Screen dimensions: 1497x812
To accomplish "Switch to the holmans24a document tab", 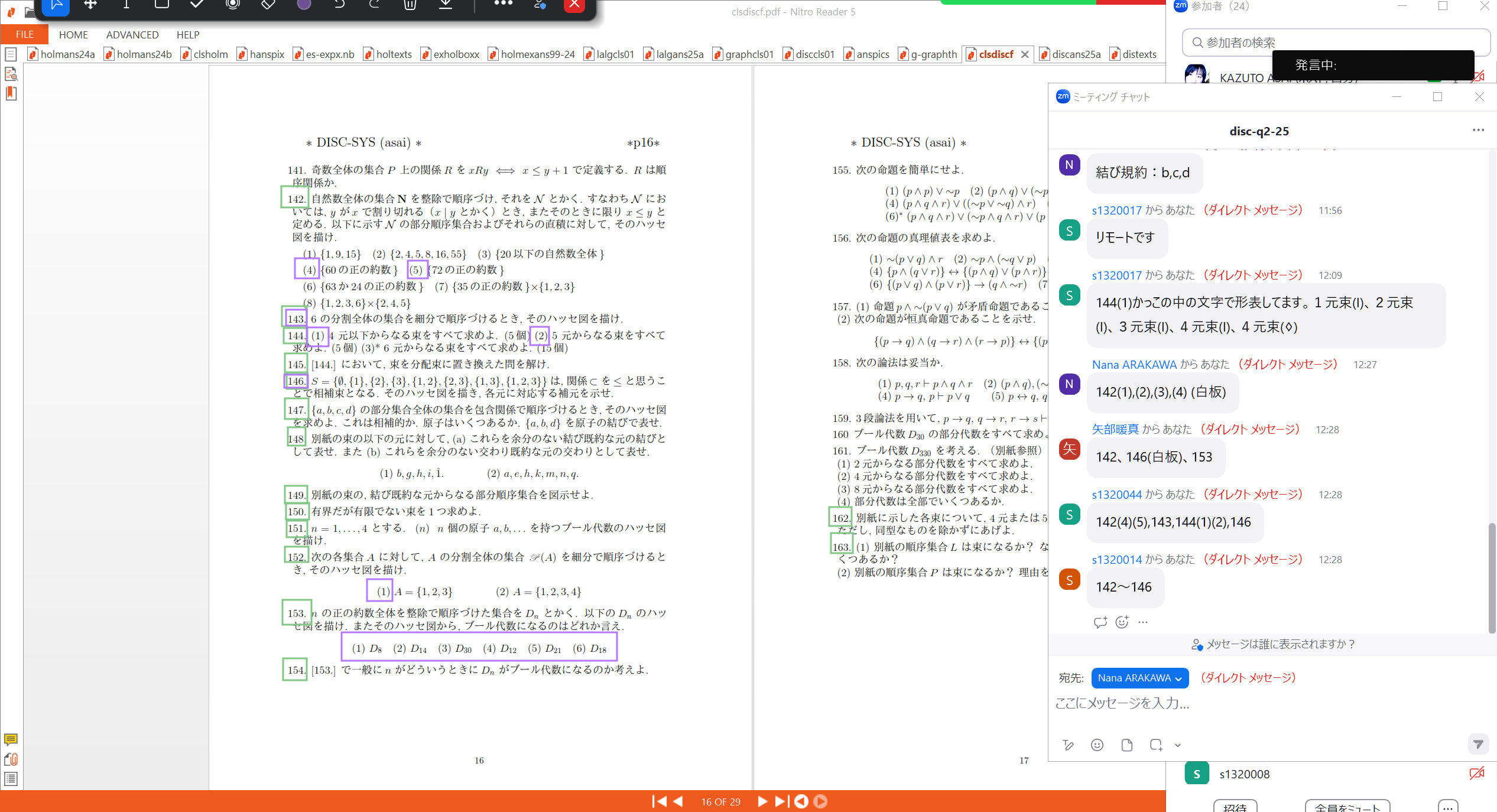I will point(61,54).
